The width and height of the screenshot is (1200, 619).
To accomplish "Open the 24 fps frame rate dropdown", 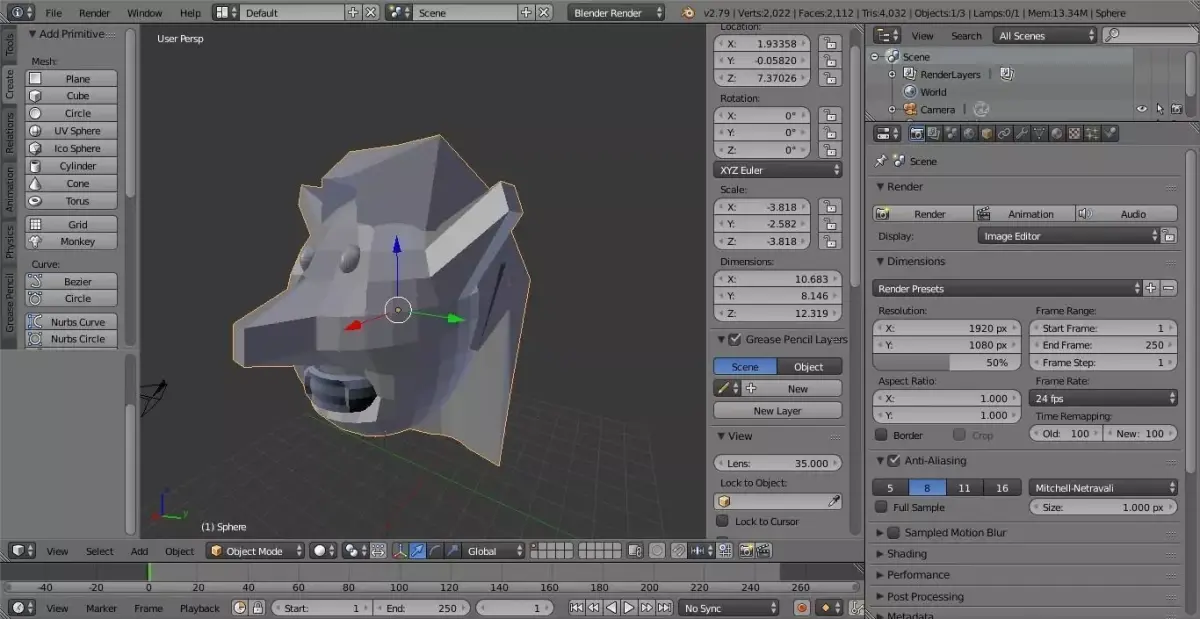I will pos(1104,398).
